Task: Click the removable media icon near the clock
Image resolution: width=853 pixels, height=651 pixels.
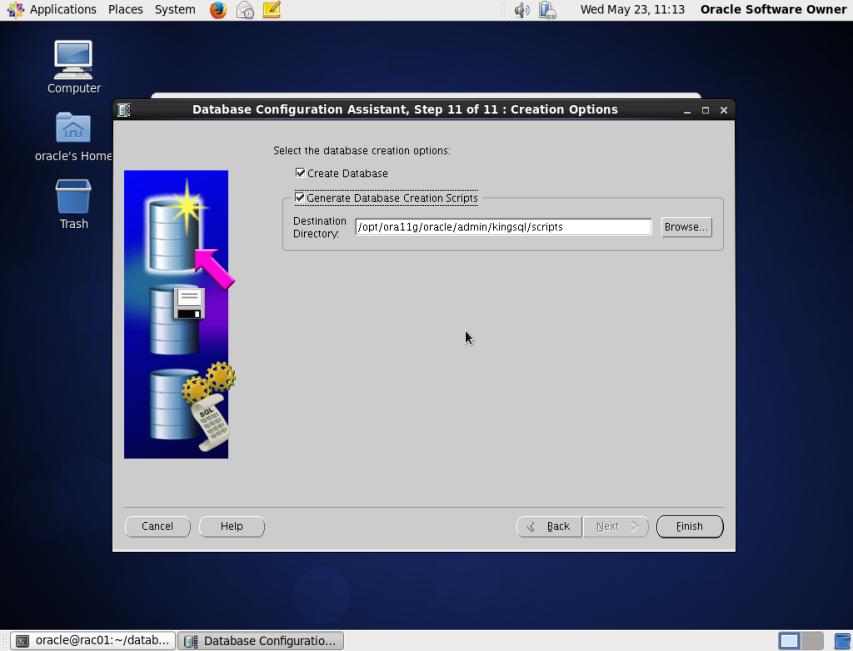Action: pos(546,10)
